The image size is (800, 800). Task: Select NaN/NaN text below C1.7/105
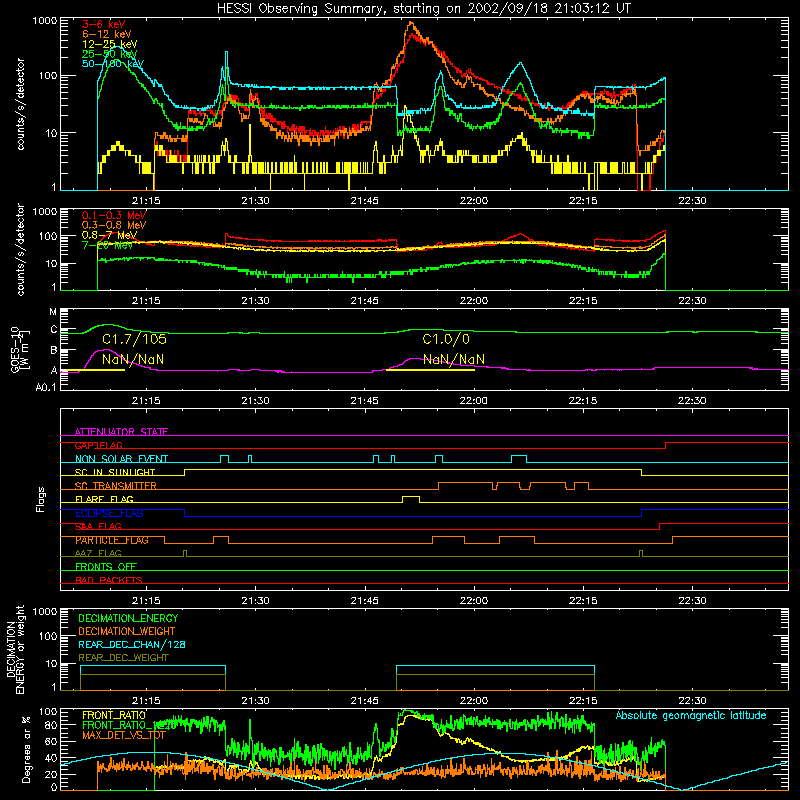tap(133, 359)
